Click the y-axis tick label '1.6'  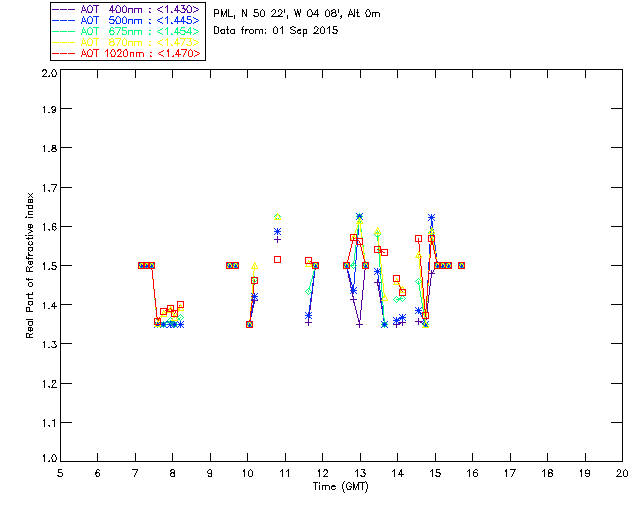49,227
